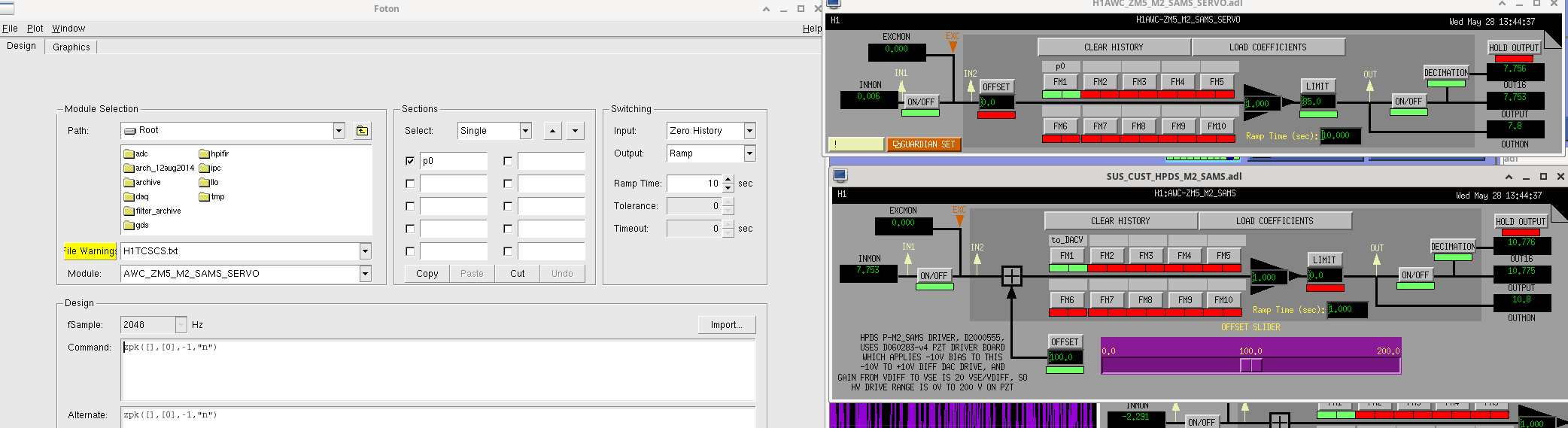Check the third right-column section checkbox
The image size is (1568, 428).
tap(508, 206)
